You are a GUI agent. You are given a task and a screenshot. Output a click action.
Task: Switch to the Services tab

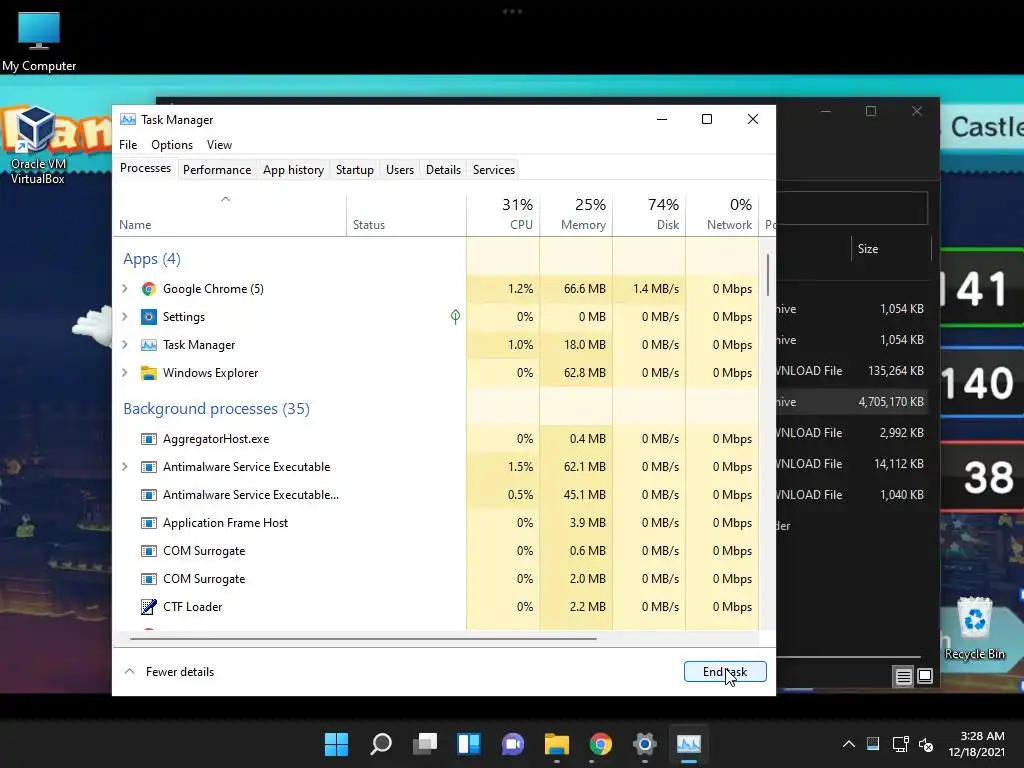pos(494,170)
